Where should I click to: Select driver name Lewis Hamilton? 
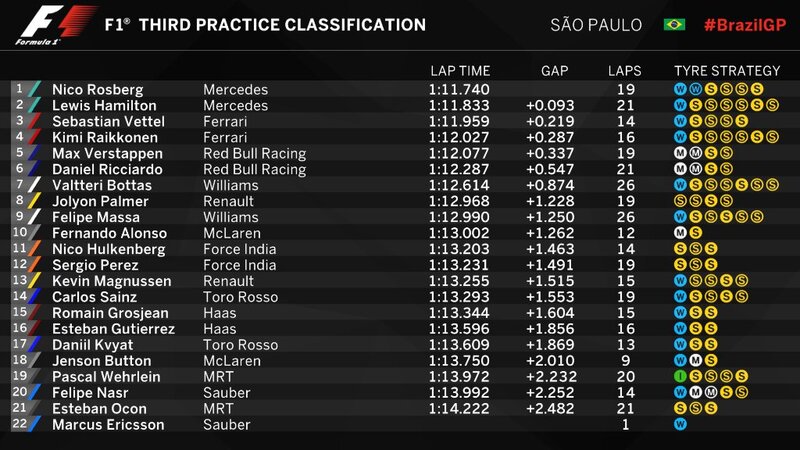104,106
